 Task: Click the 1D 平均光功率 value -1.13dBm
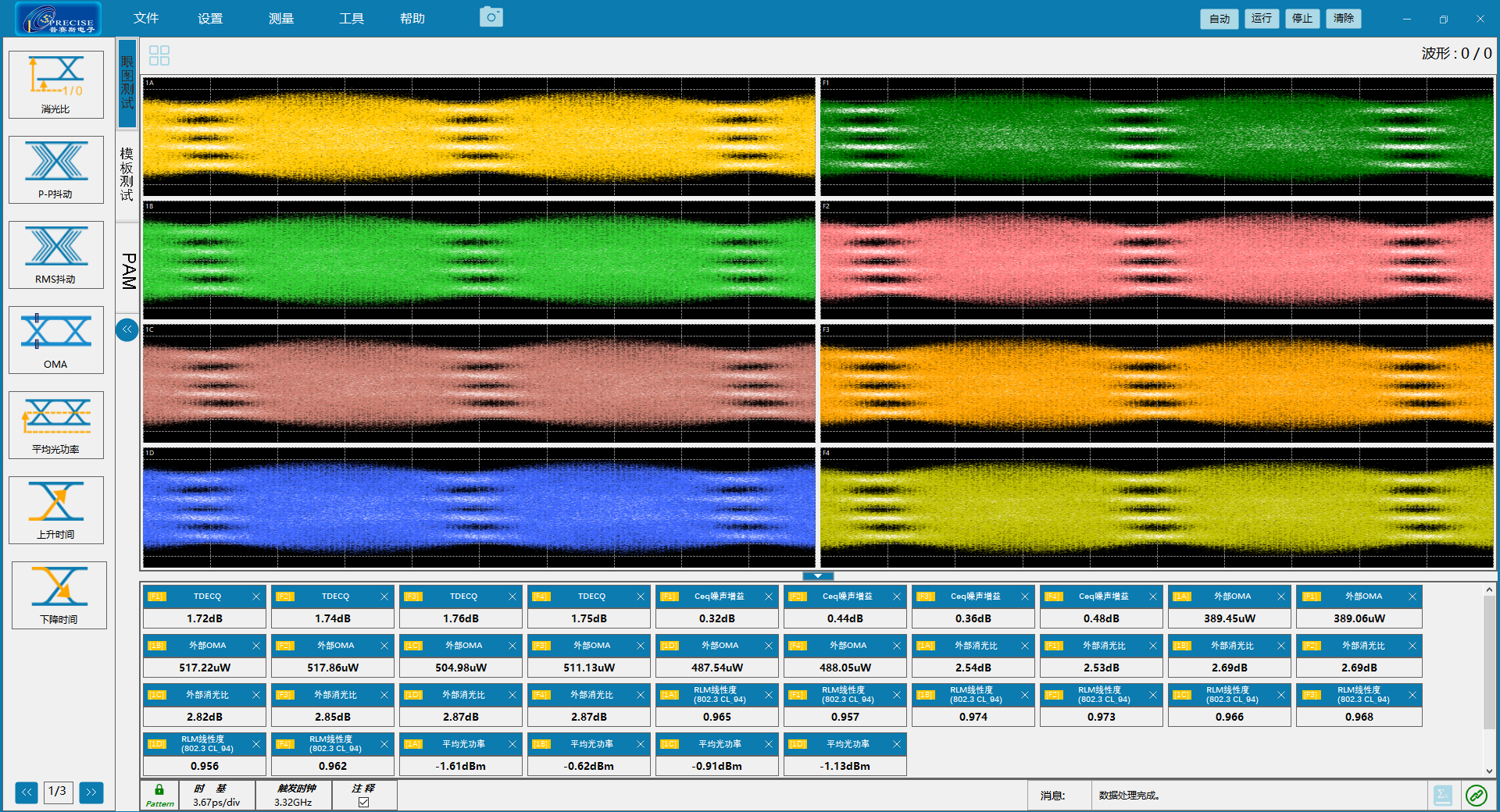coord(845,766)
